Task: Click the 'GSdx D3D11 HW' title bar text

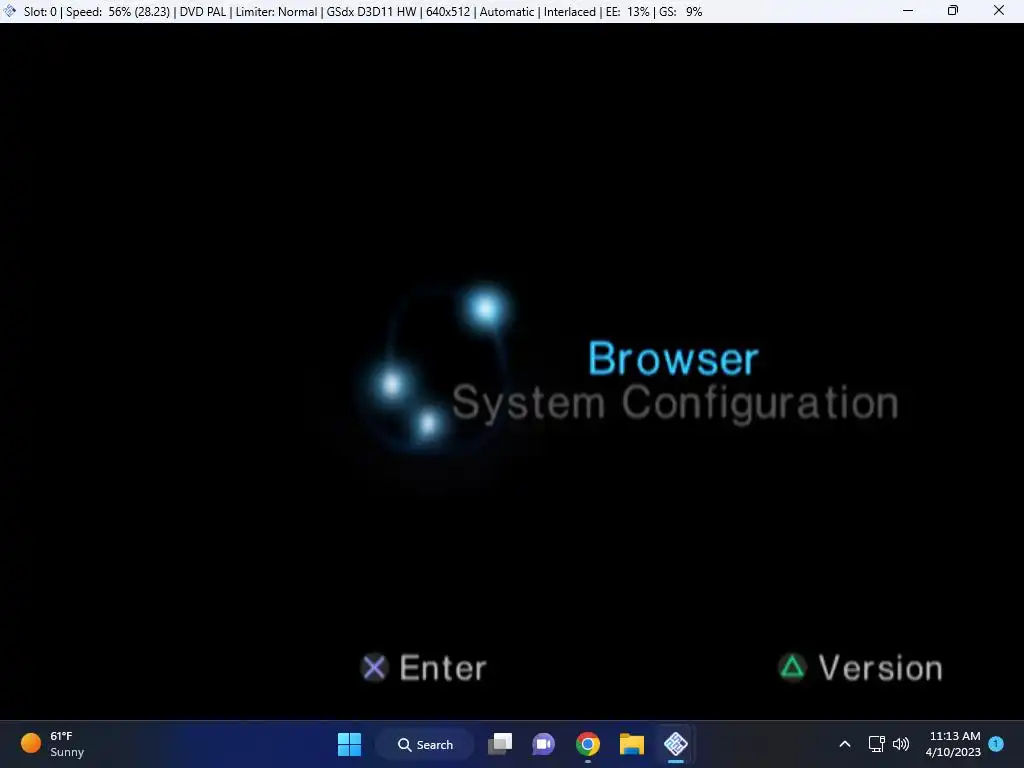Action: pyautogui.click(x=372, y=12)
